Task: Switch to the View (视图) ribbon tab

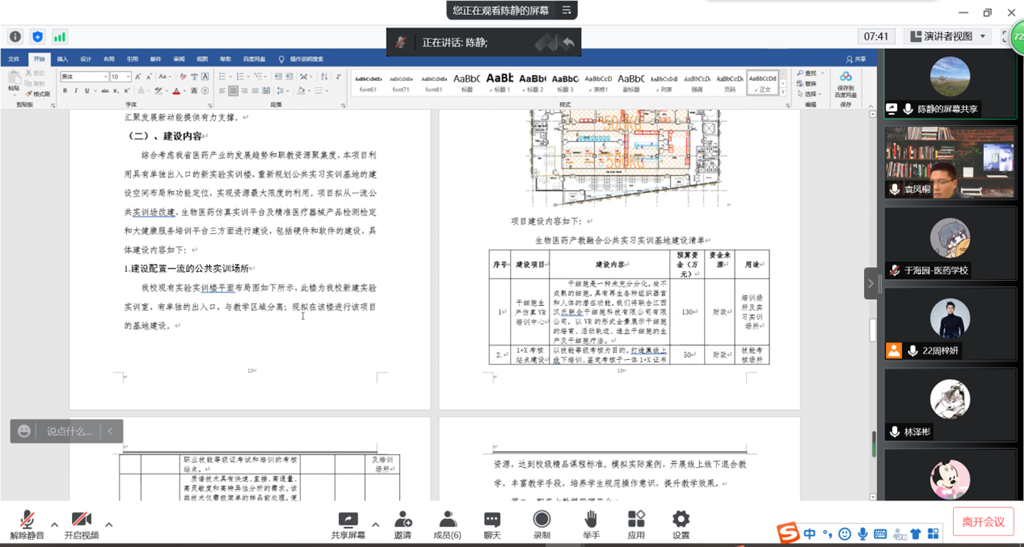Action: click(x=202, y=59)
